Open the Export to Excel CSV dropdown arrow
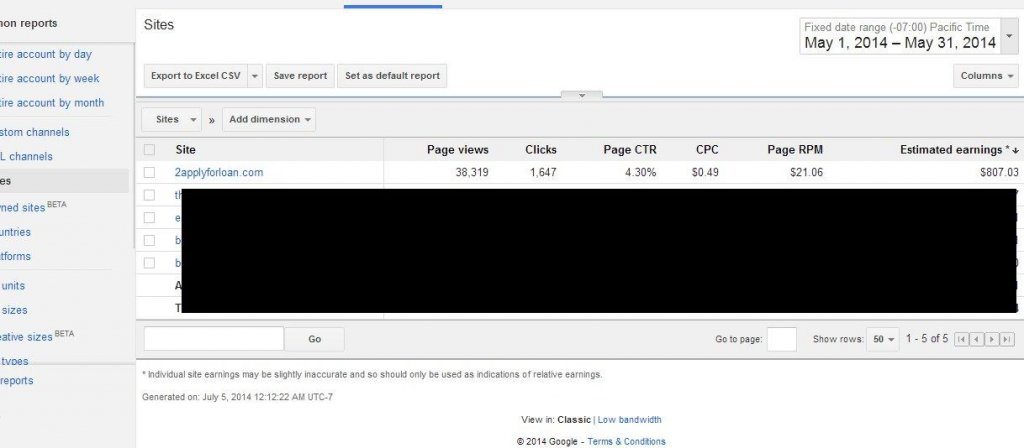Image resolution: width=1024 pixels, height=448 pixels. click(255, 76)
